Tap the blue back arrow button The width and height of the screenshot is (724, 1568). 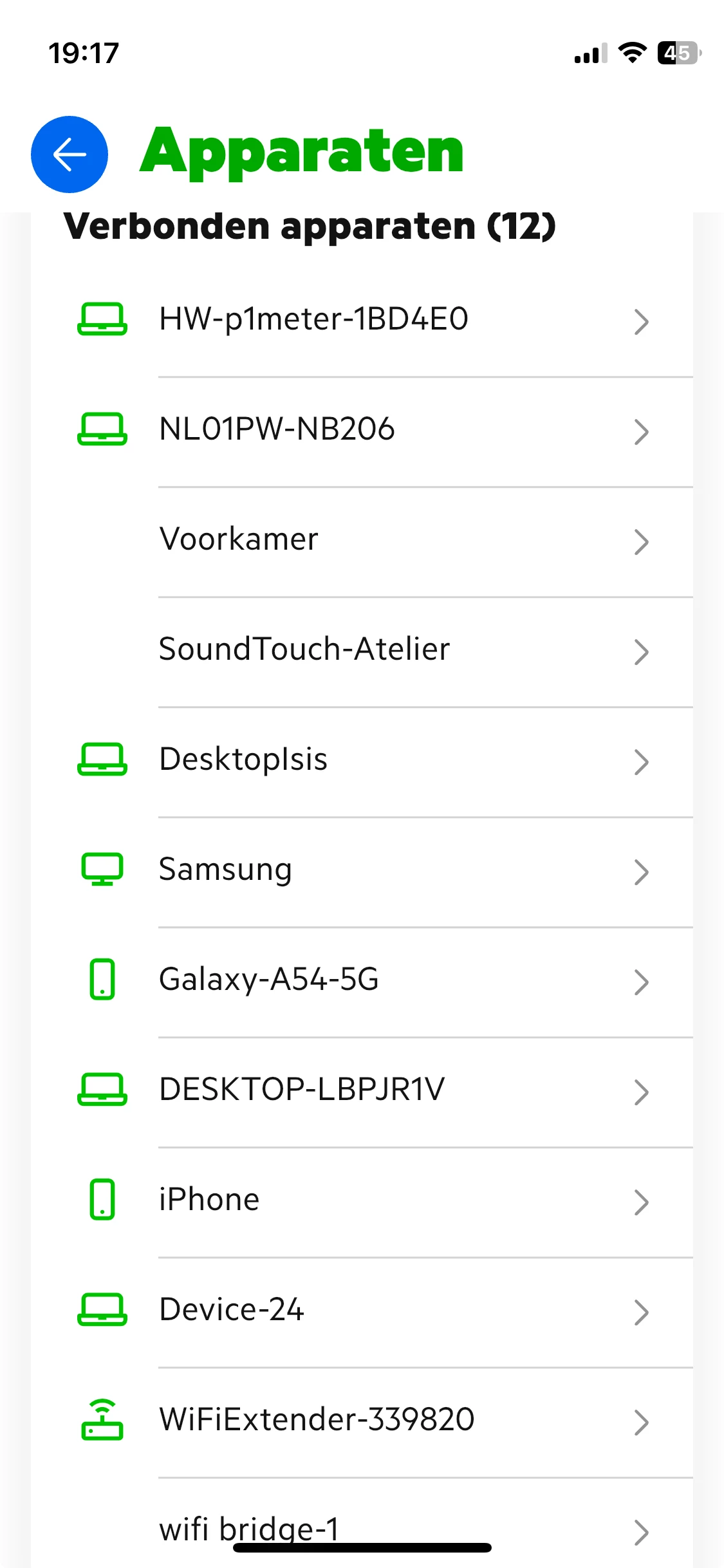pos(70,154)
